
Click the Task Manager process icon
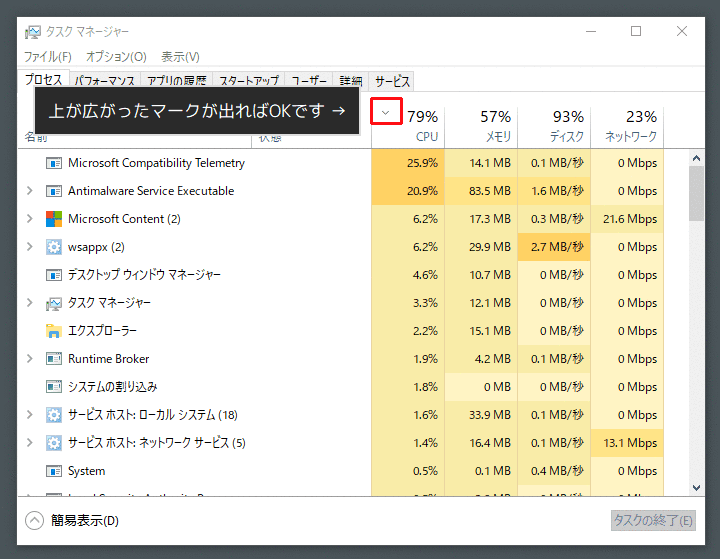pyautogui.click(x=54, y=303)
